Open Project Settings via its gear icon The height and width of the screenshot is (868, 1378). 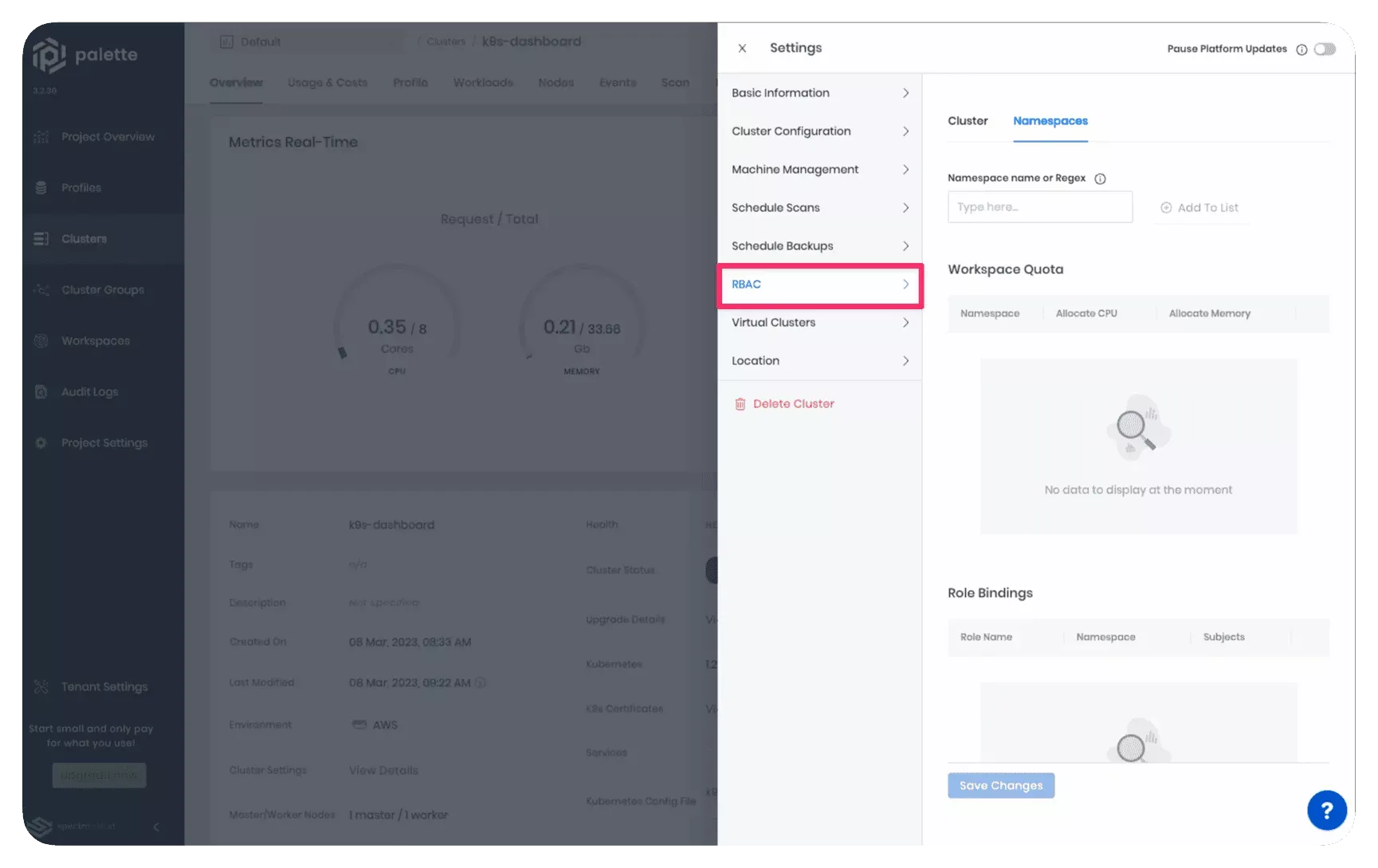point(41,442)
